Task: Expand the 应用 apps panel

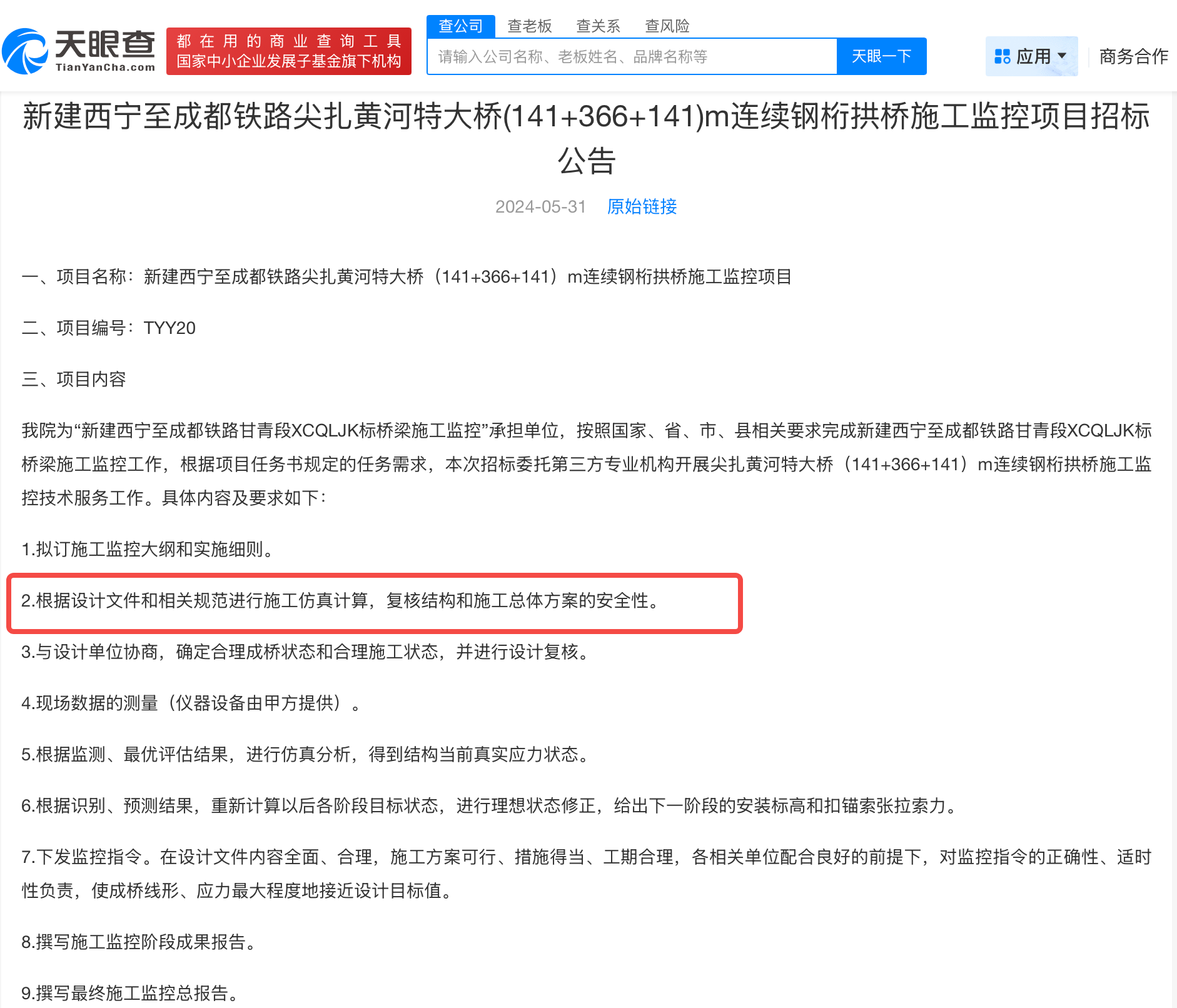Action: [x=1031, y=56]
